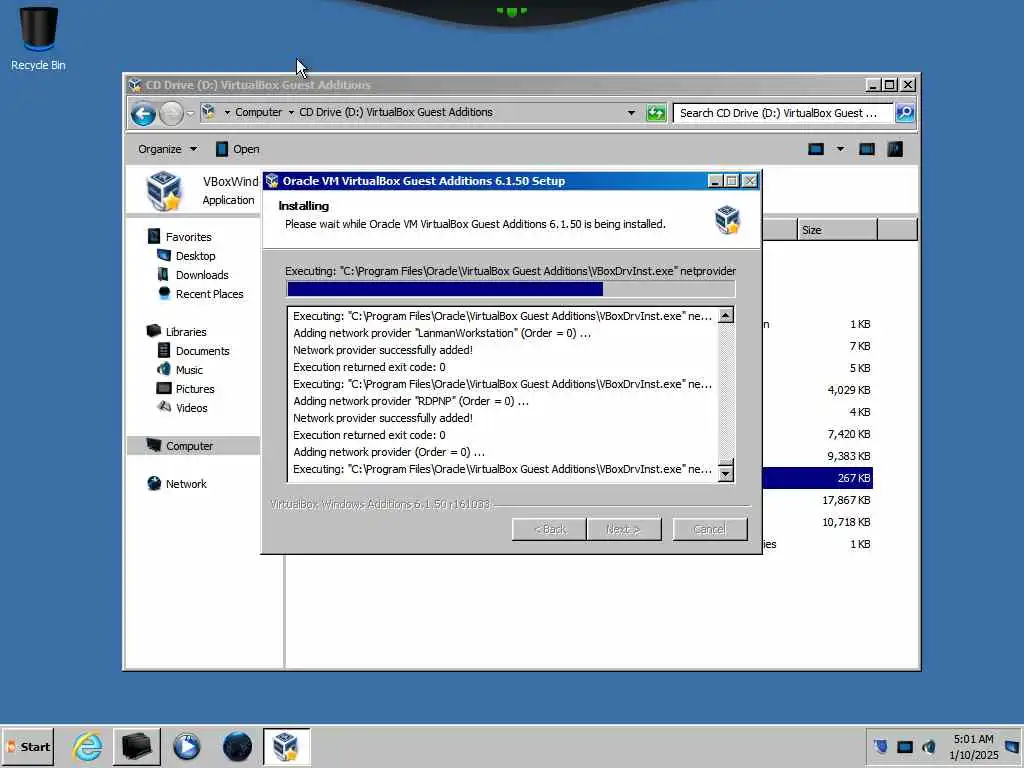Click the search magnifier icon
Image resolution: width=1024 pixels, height=768 pixels.
tap(904, 113)
